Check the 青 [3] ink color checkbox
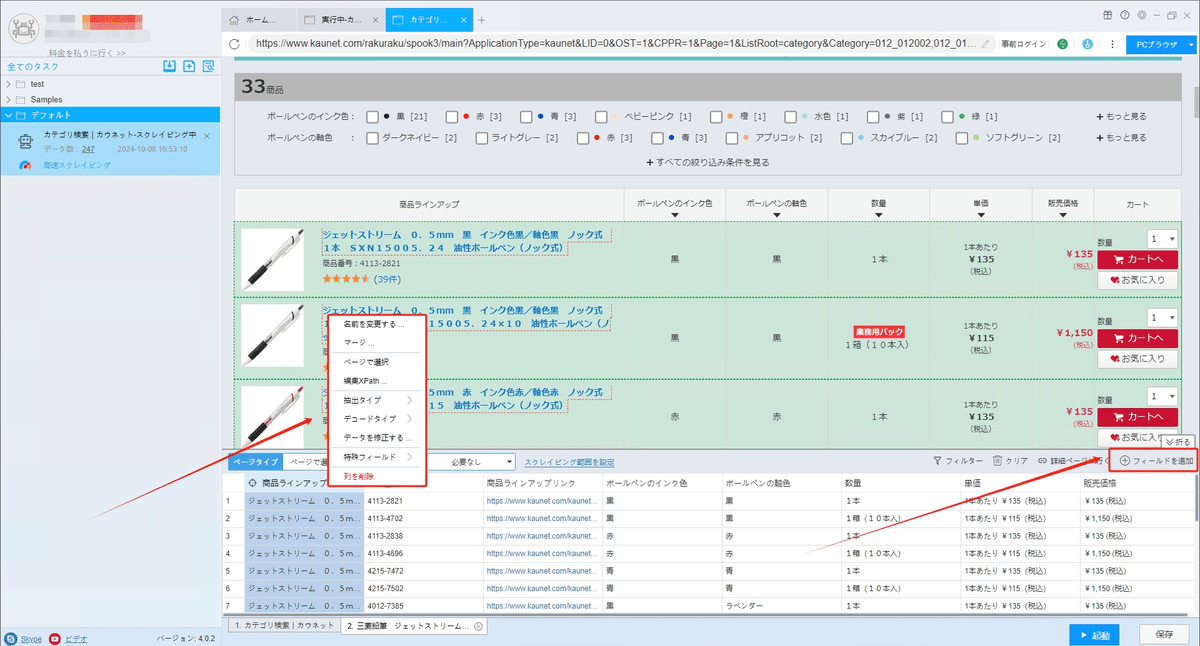Screen dimensions: 1200x646 point(526,117)
